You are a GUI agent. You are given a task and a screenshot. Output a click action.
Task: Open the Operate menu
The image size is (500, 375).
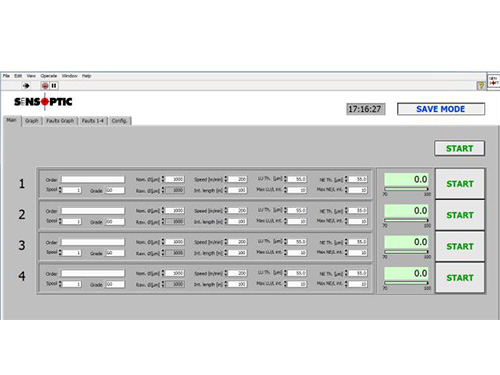49,76
